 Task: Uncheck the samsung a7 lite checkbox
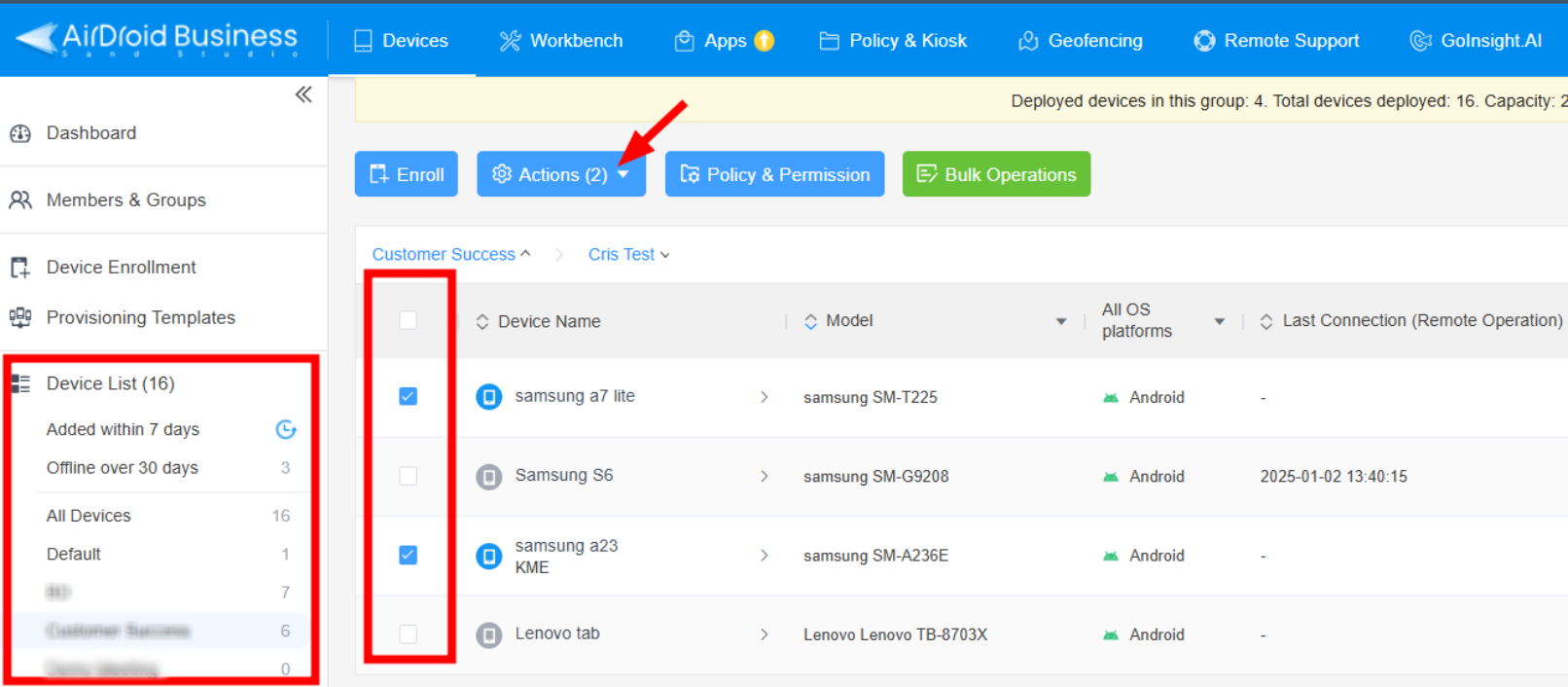coord(409,396)
